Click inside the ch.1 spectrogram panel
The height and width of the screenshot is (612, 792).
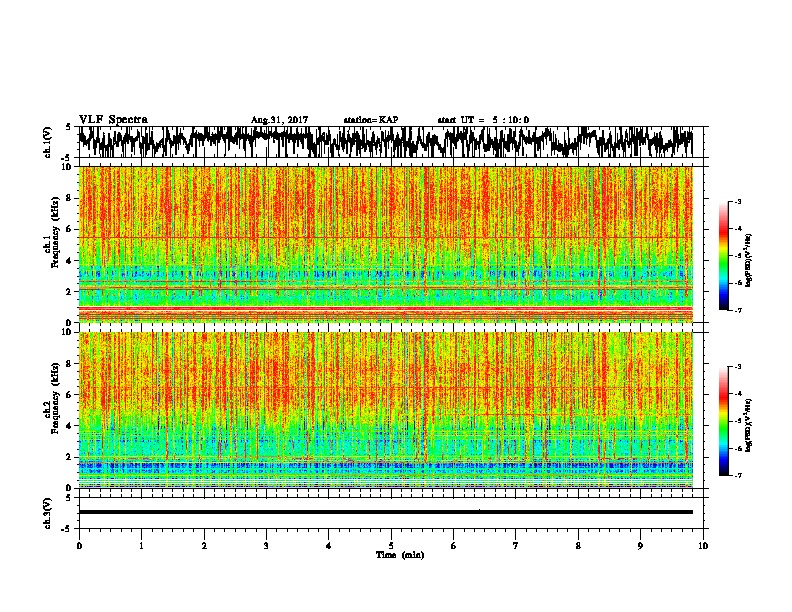coord(386,244)
